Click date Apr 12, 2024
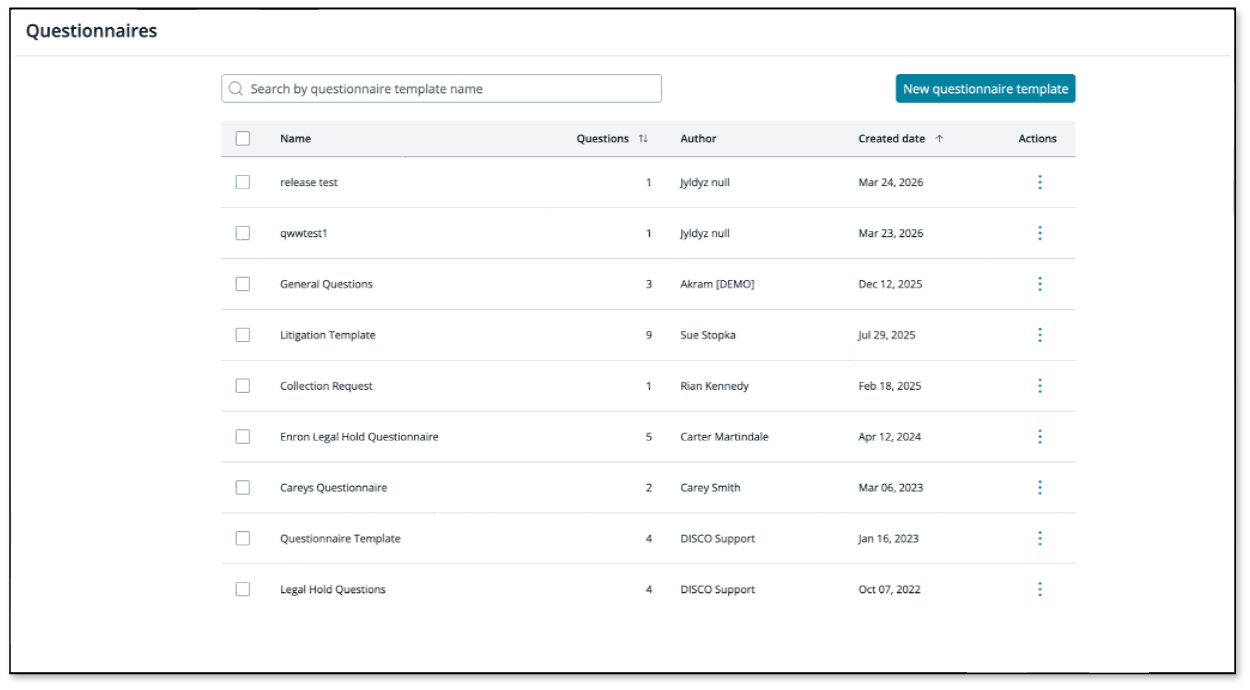The width and height of the screenshot is (1250, 690). [890, 437]
